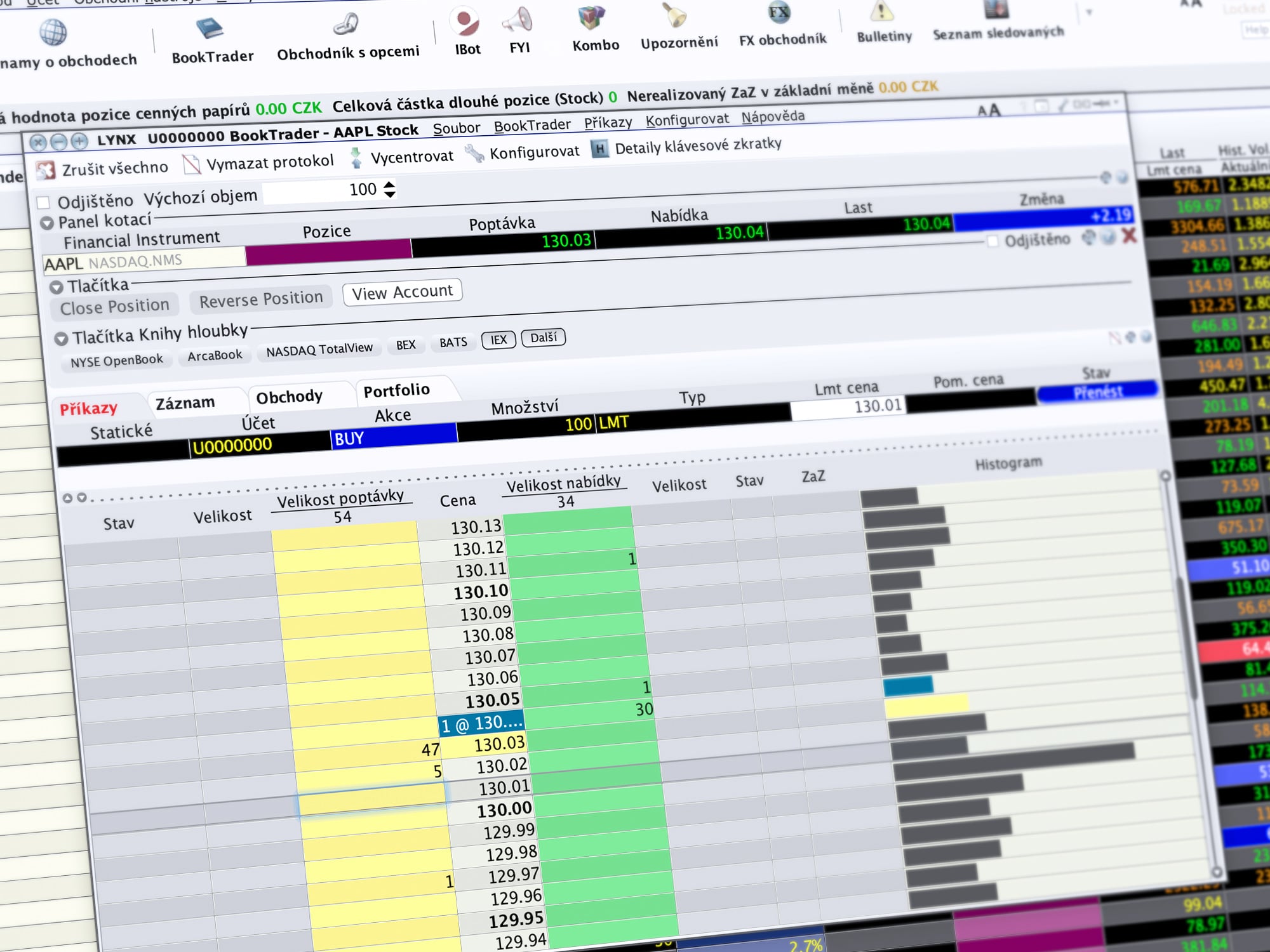This screenshot has width=1270, height=952.
Task: Click the yellow histogram bar
Action: pos(927,705)
